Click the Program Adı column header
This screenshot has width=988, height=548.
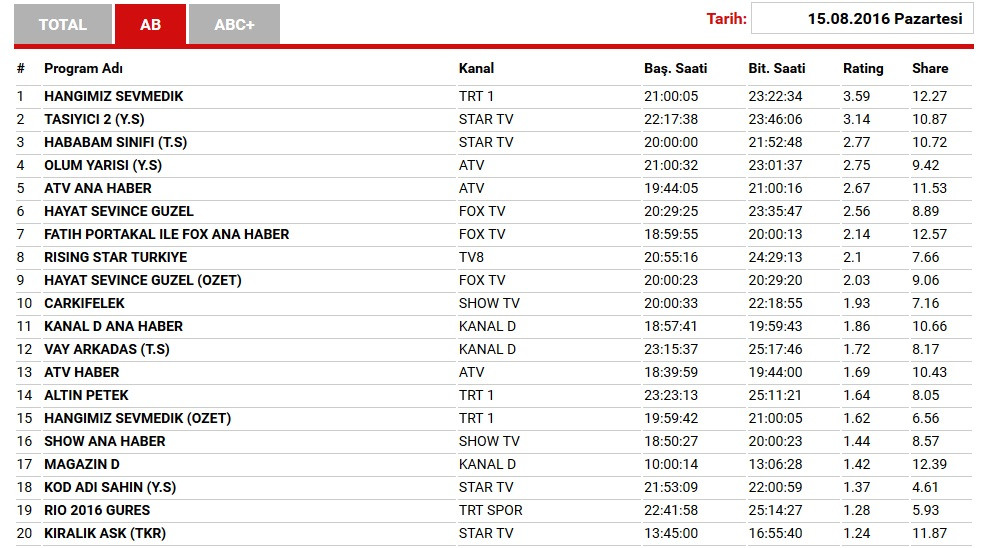click(x=83, y=68)
